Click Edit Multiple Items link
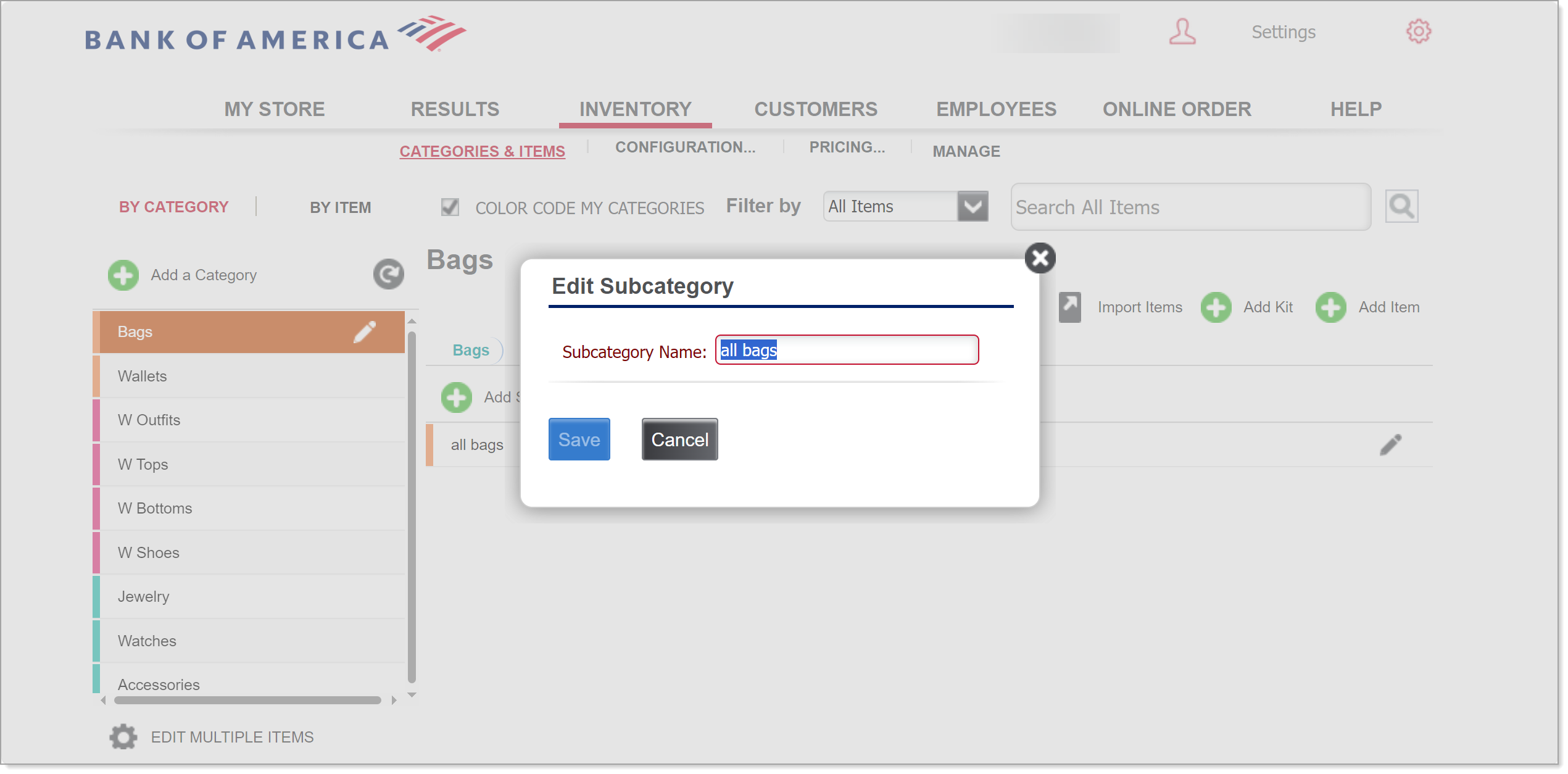Viewport: 1568px width, 774px height. pos(232,738)
